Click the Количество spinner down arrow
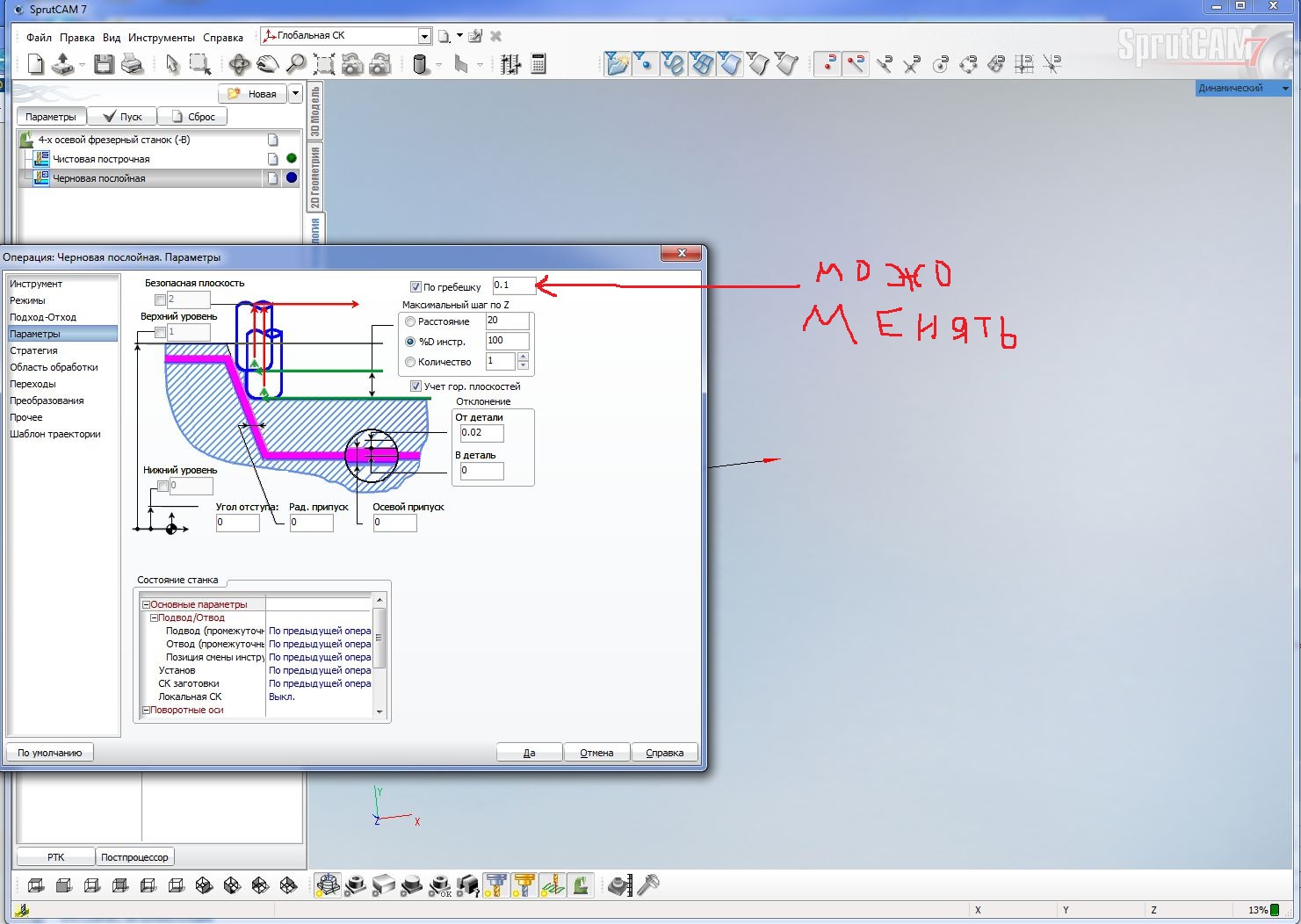1301x924 pixels. (524, 365)
